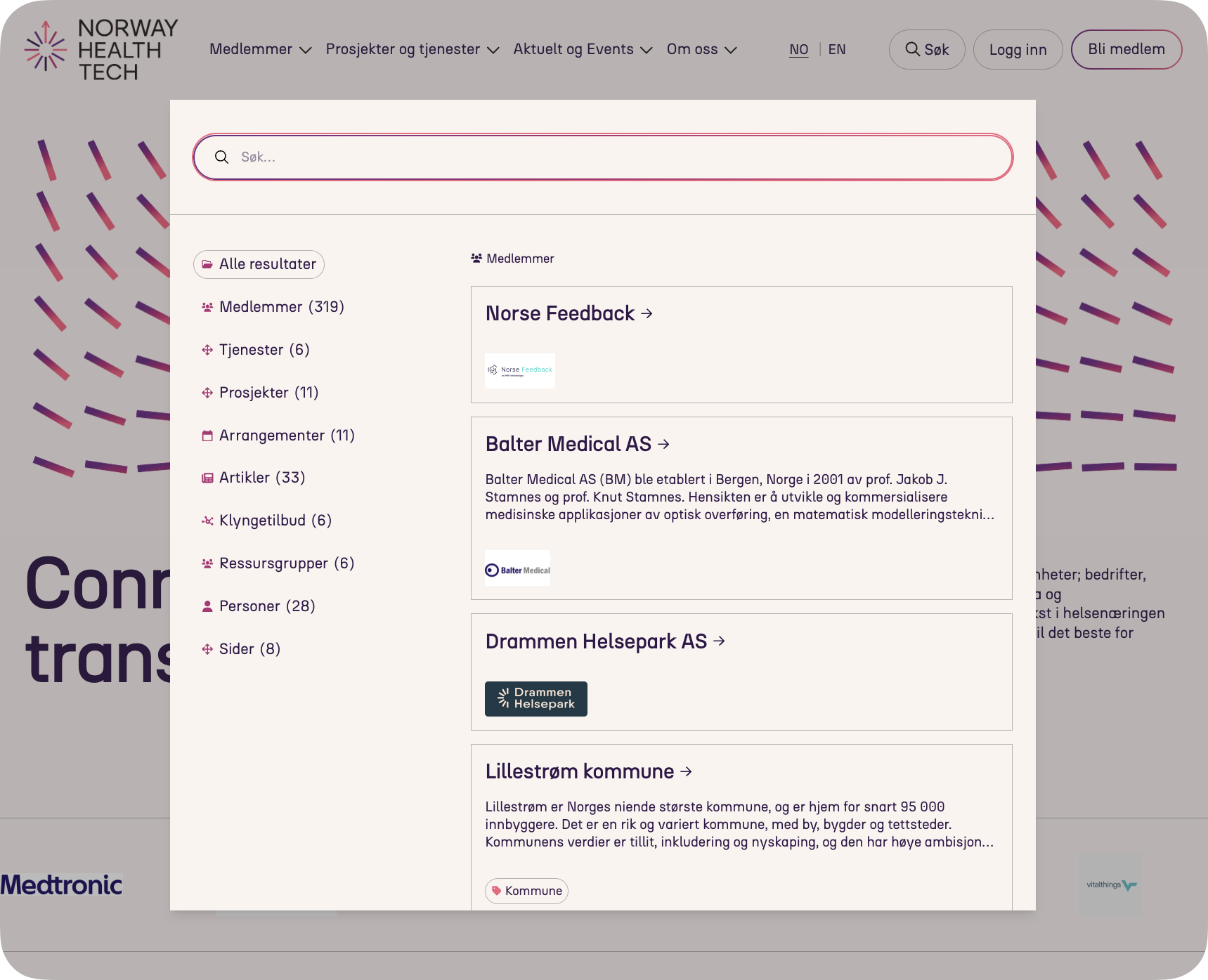
Task: Open the Drammen Helsepark logo thumbnail
Action: 536,699
